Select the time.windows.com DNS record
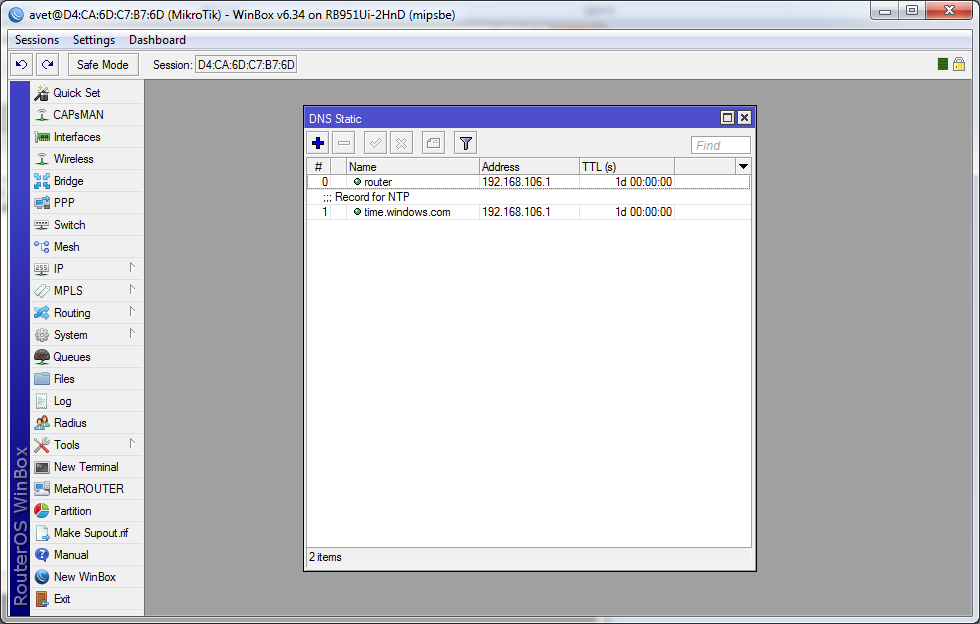 (407, 212)
